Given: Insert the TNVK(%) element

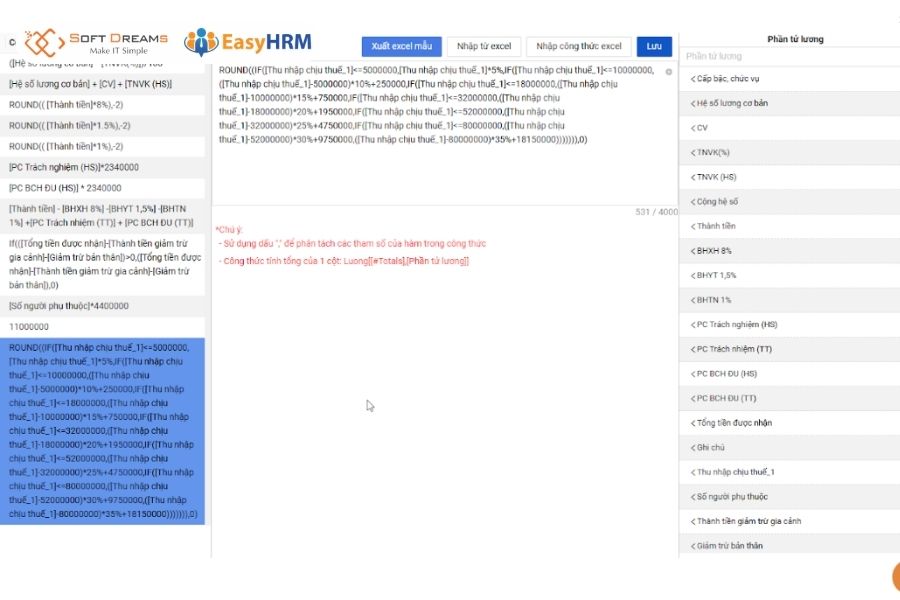Looking at the screenshot, I should tap(790, 153).
